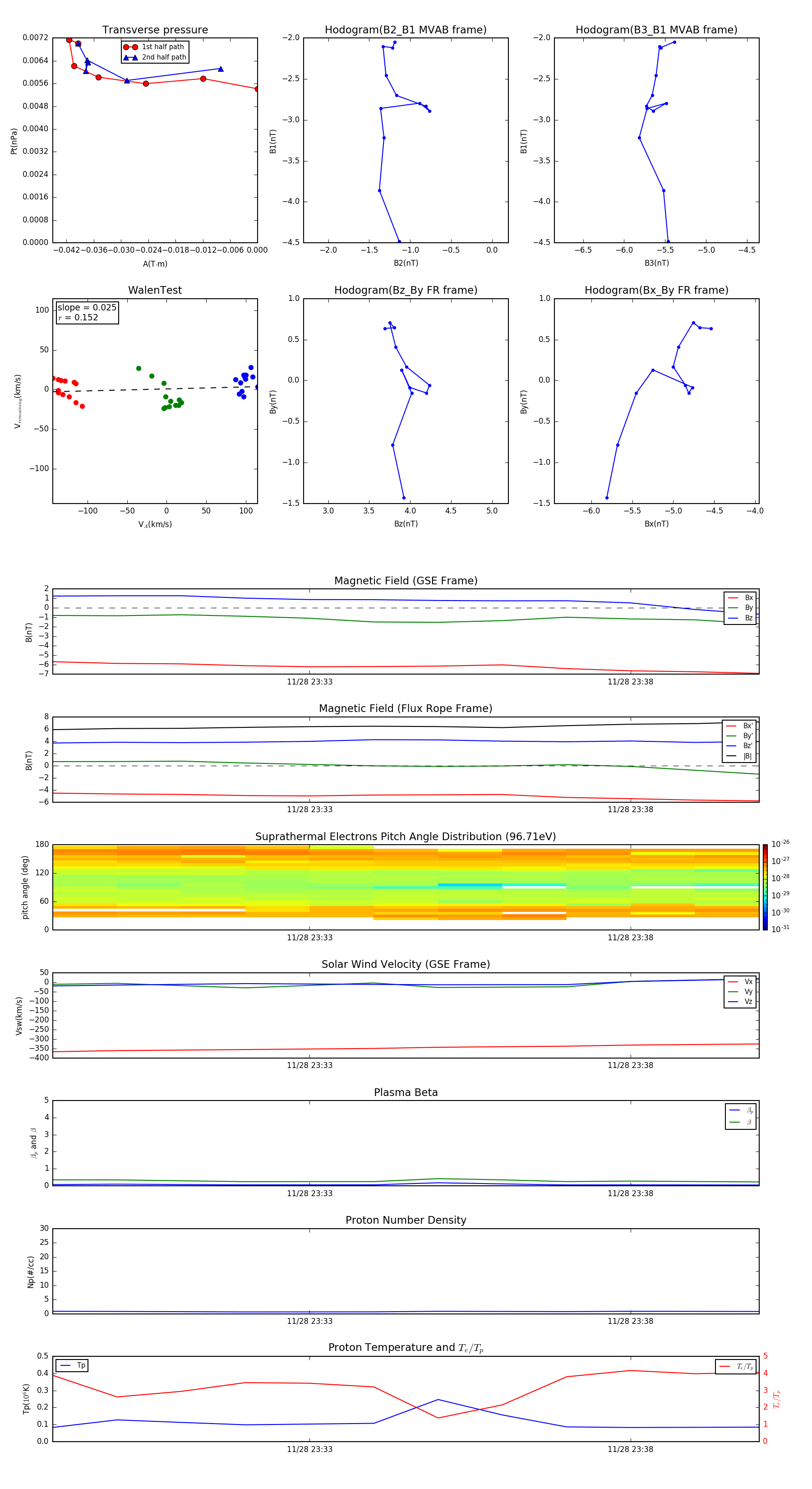The image size is (812, 1489).
Task: Click the "Magnetic Field (Flux Rope Frame)" title
Action: click(x=406, y=709)
